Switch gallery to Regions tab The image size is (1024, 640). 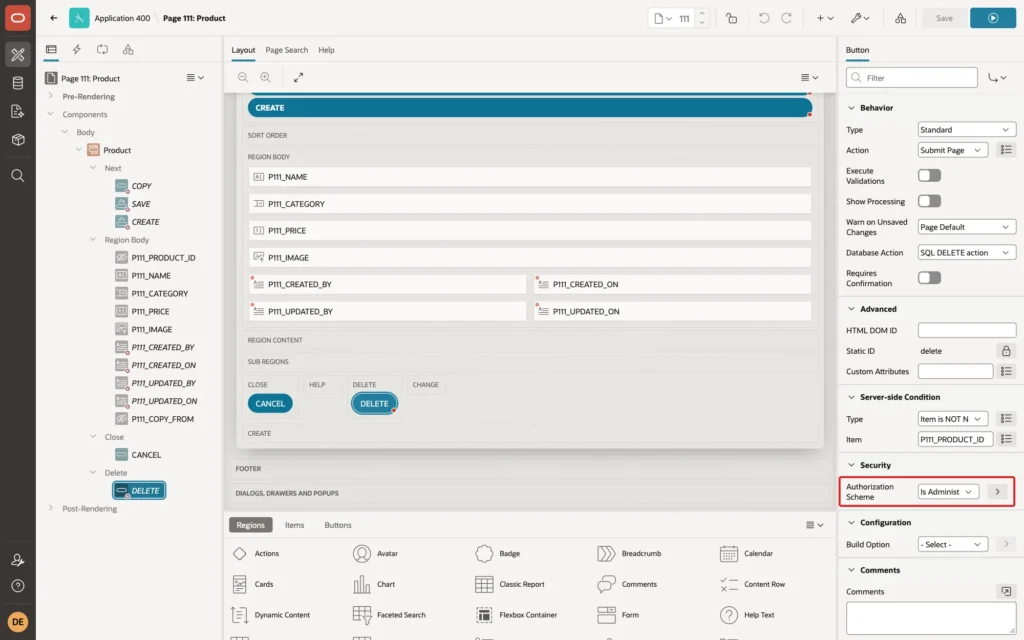point(250,525)
